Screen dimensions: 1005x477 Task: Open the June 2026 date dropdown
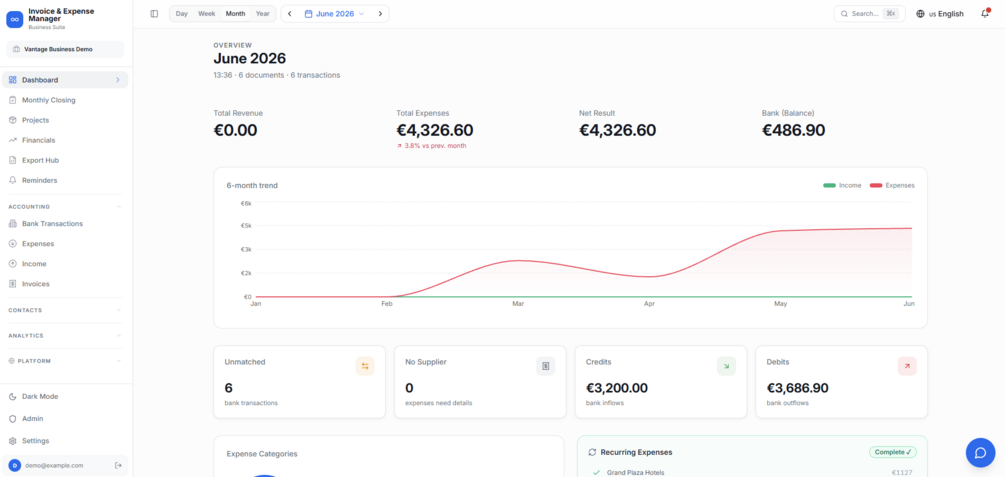(335, 13)
